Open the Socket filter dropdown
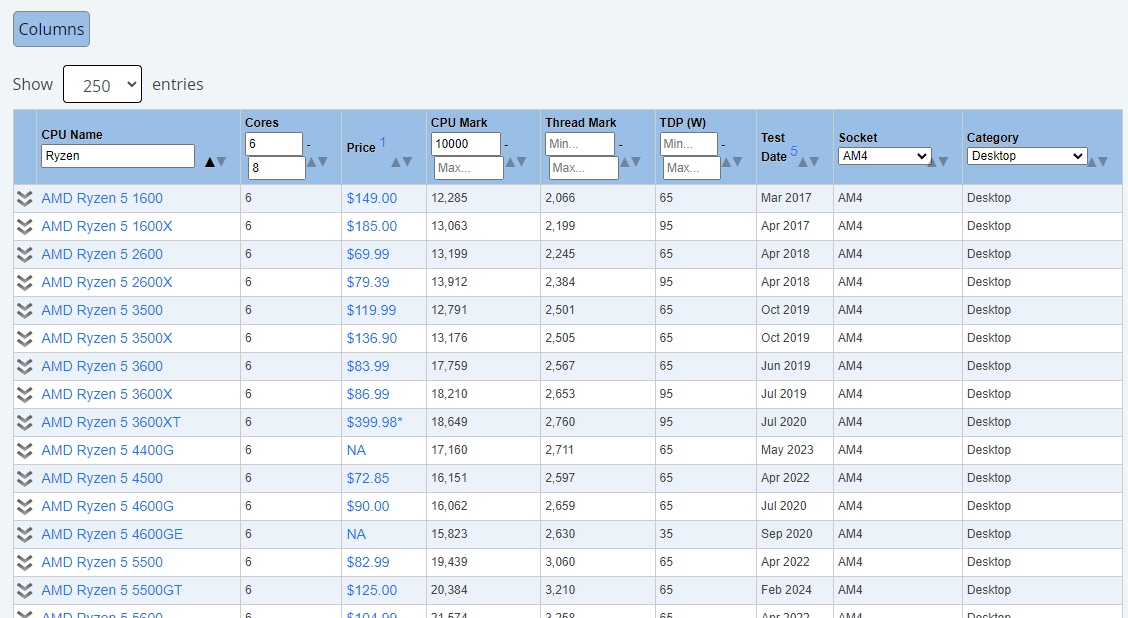The width and height of the screenshot is (1128, 618). pos(884,156)
